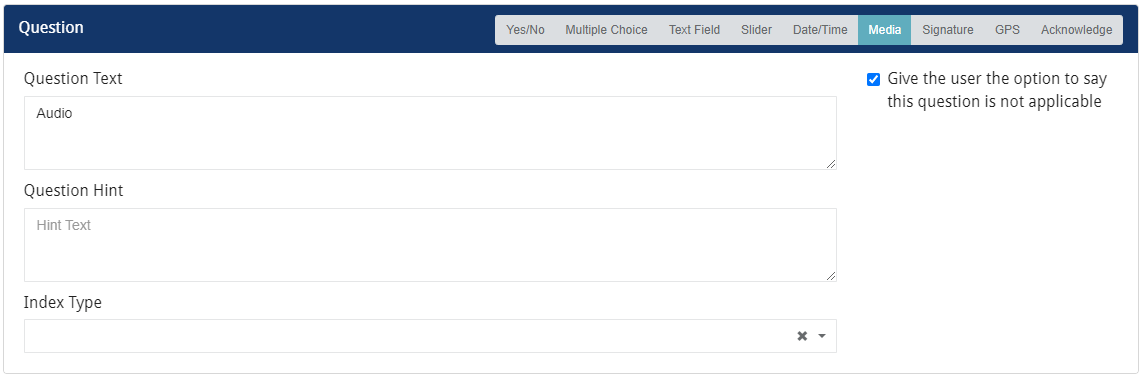Click into the Hint Text field
Viewport: 1144px width, 380px height.
pyautogui.click(x=430, y=245)
